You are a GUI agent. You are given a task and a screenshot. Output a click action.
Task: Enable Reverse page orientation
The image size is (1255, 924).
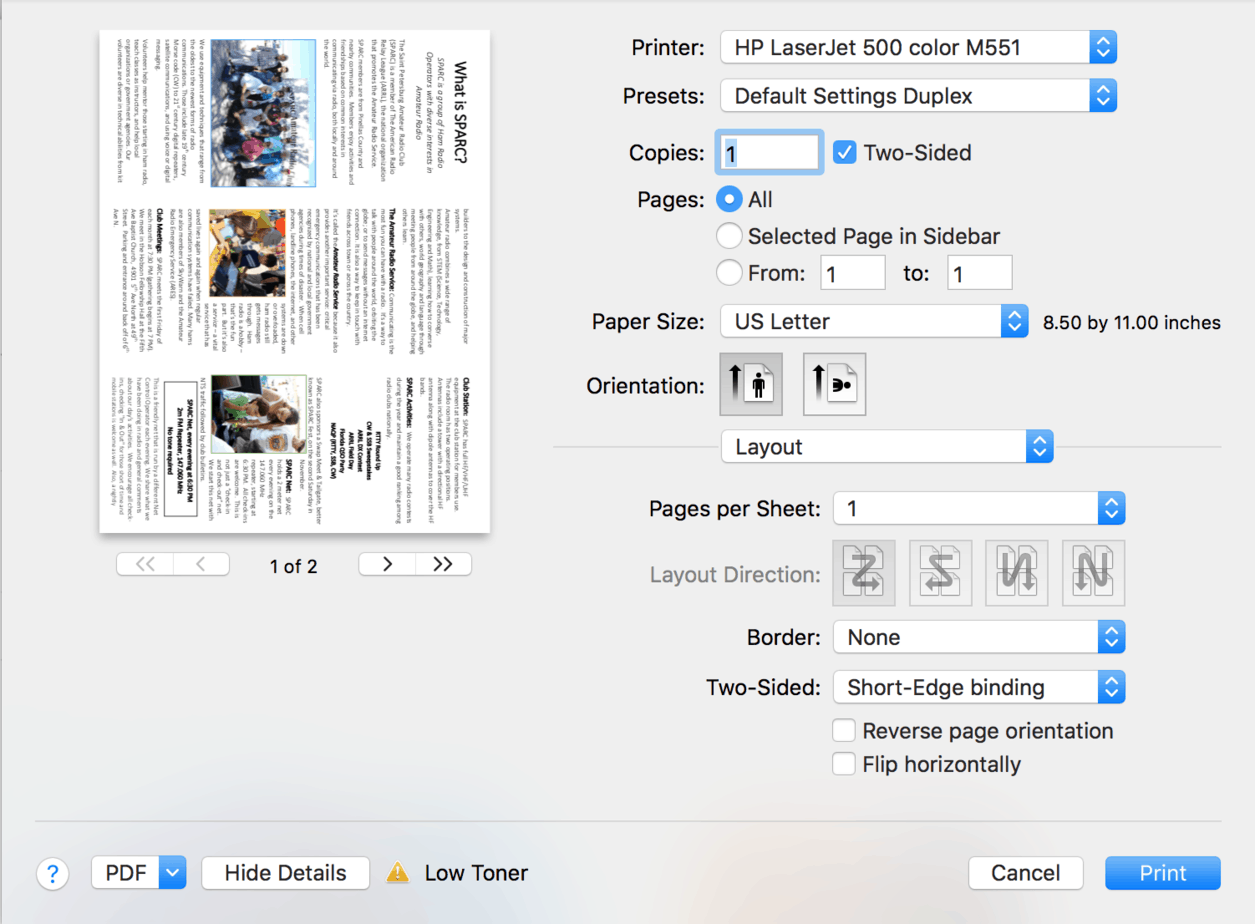click(844, 731)
